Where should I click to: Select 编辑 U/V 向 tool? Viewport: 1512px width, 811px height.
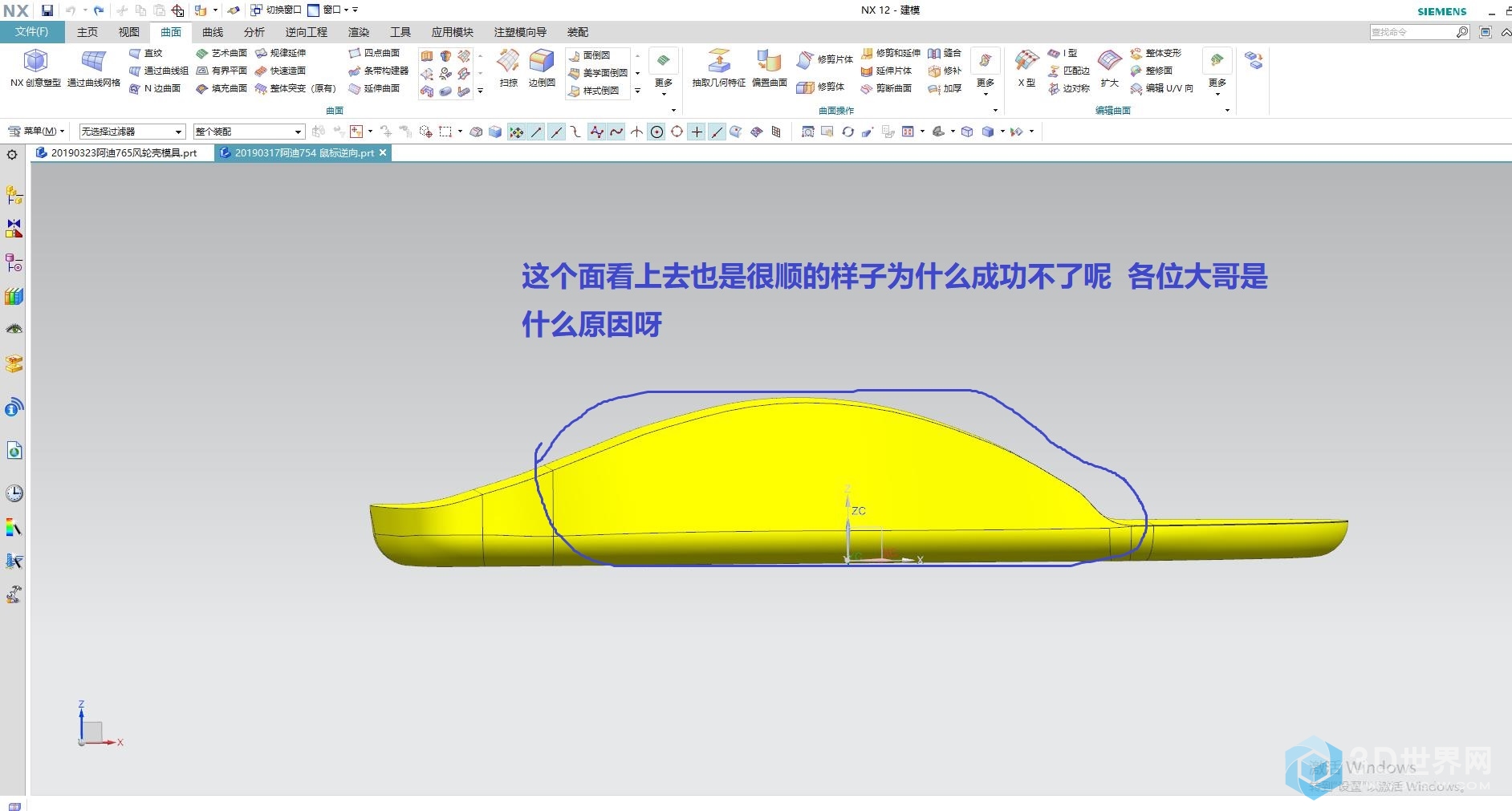click(x=1161, y=88)
